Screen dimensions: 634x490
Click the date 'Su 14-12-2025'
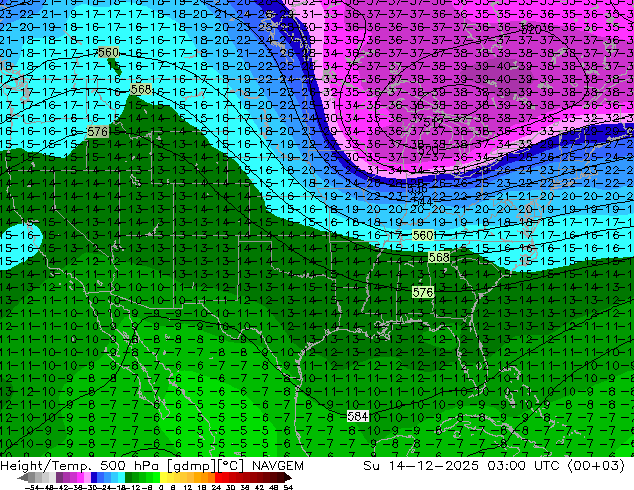tap(421, 466)
